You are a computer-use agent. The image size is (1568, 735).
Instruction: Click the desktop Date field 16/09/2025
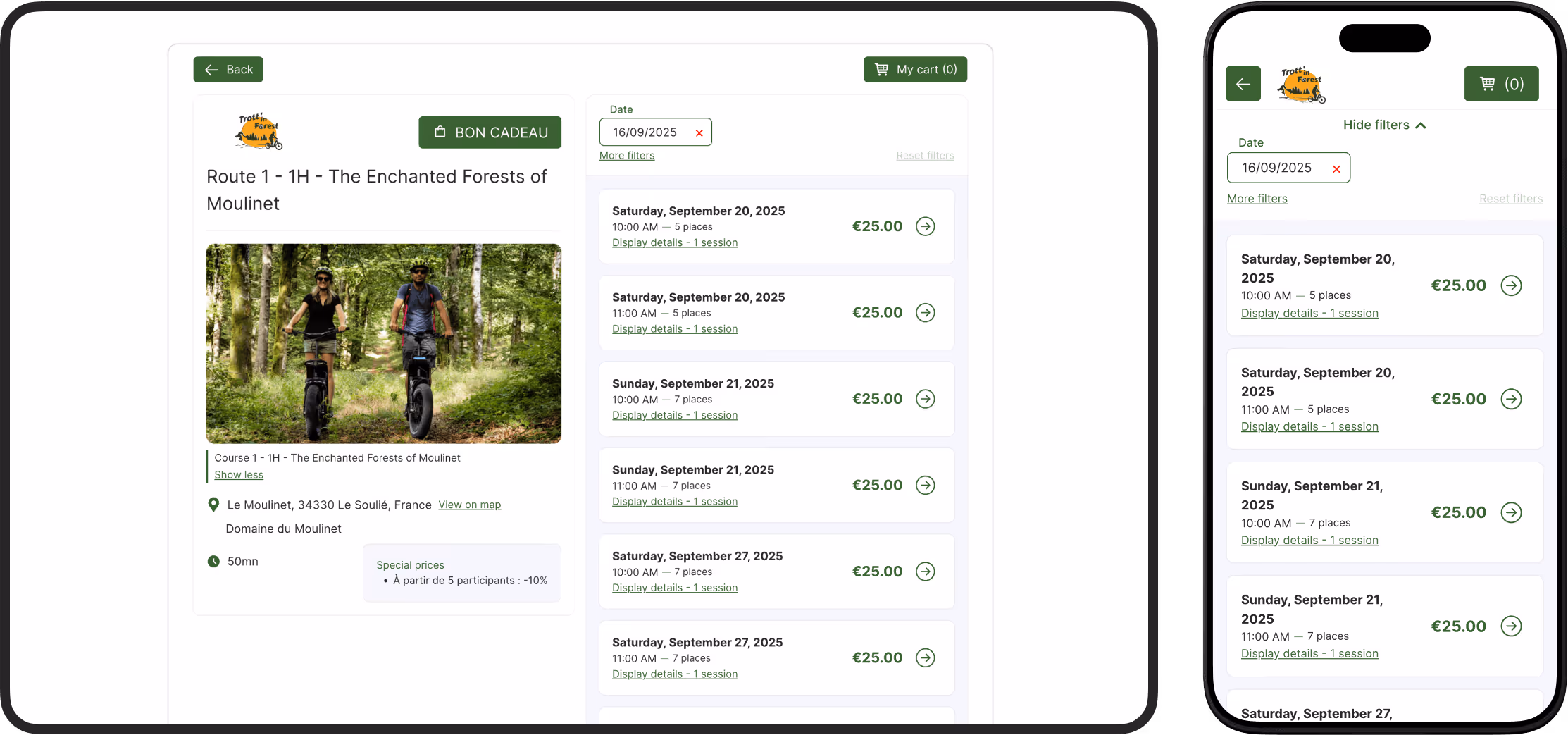point(656,132)
